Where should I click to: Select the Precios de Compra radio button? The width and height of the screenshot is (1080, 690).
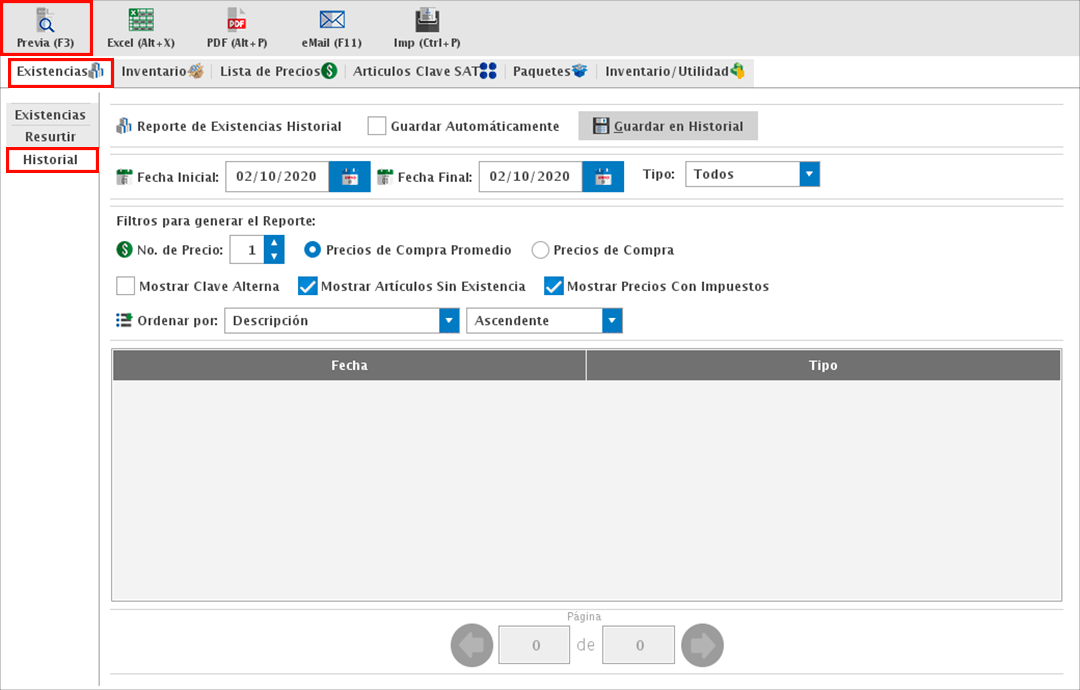click(540, 250)
